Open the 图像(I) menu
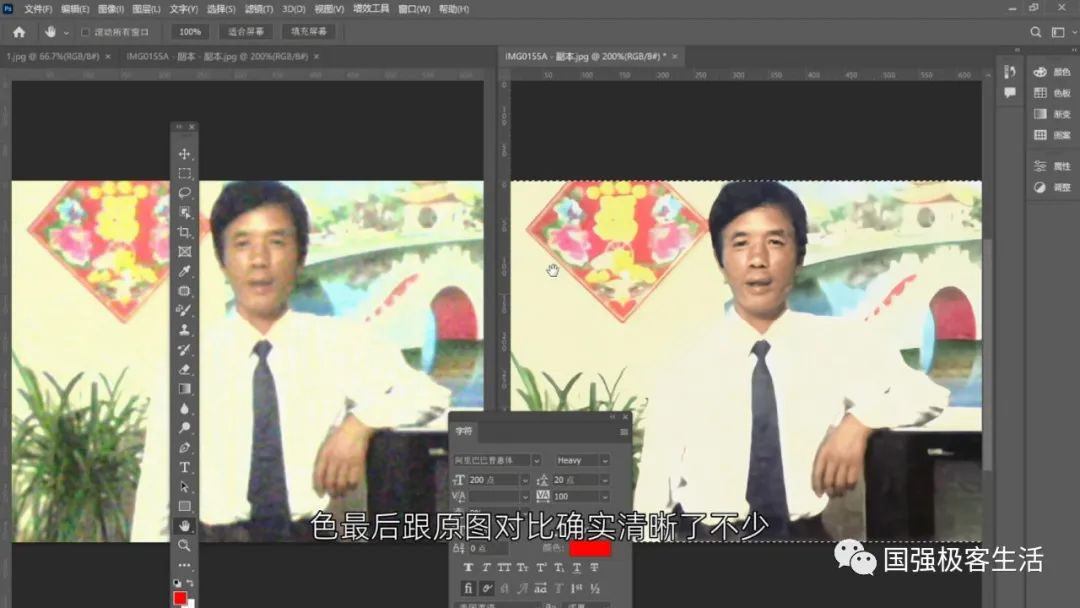This screenshot has width=1080, height=608. [111, 9]
